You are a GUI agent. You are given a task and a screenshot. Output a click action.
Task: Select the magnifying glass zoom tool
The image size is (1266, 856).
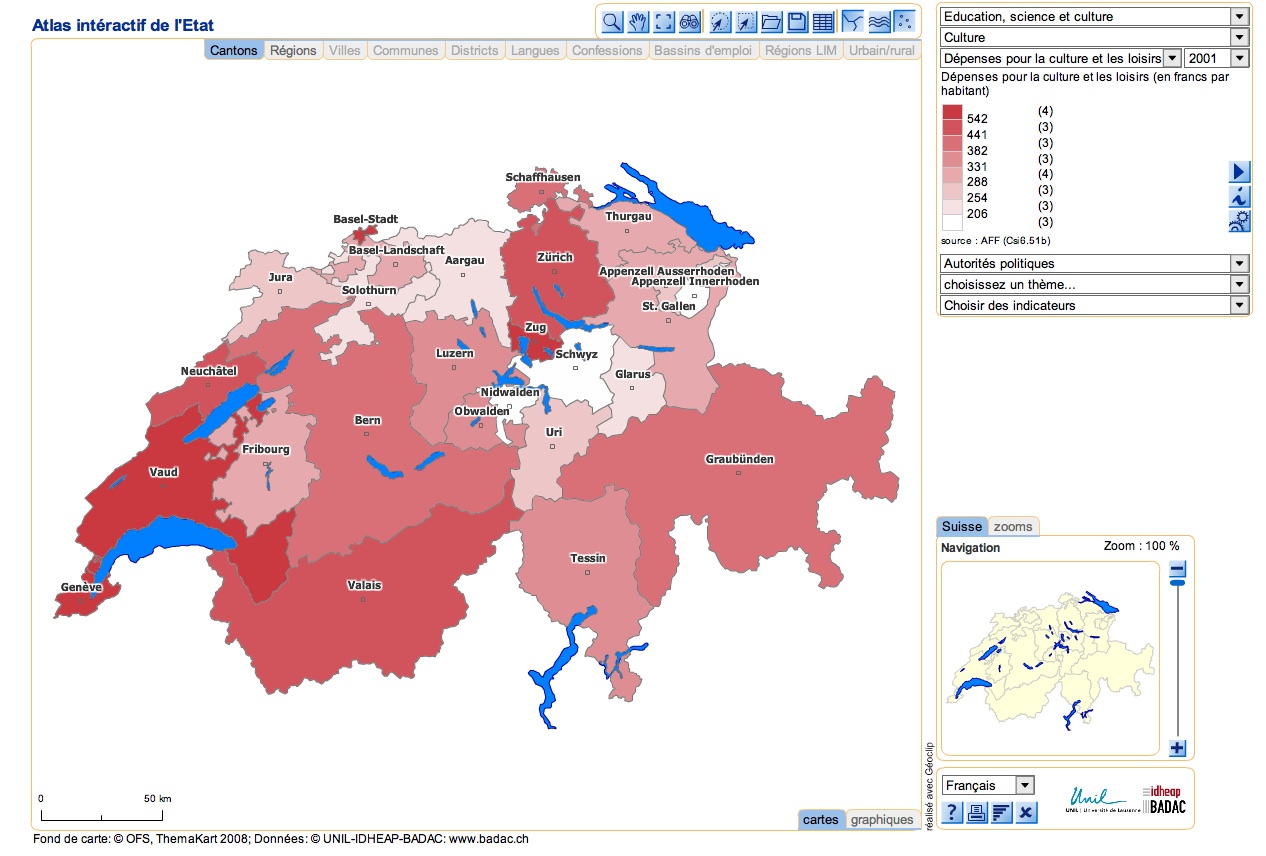tap(611, 22)
